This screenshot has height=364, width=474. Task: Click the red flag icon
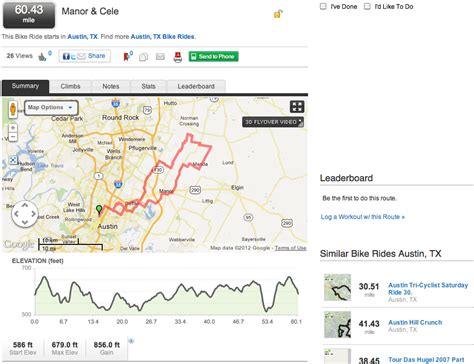tap(127, 57)
